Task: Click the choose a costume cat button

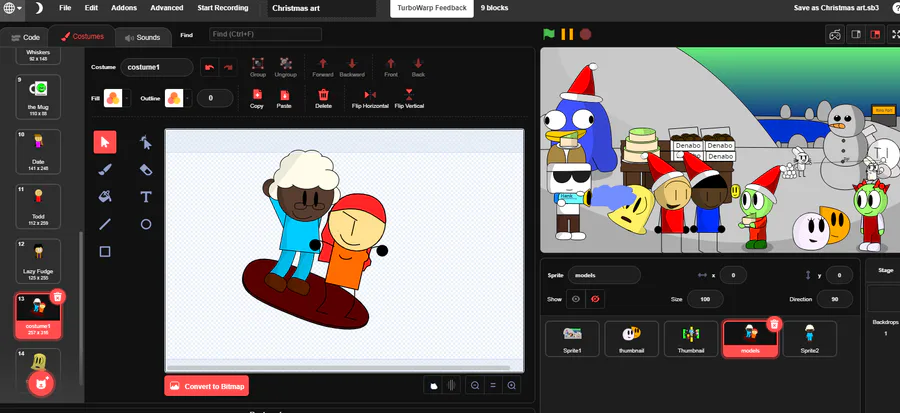Action: (41, 383)
